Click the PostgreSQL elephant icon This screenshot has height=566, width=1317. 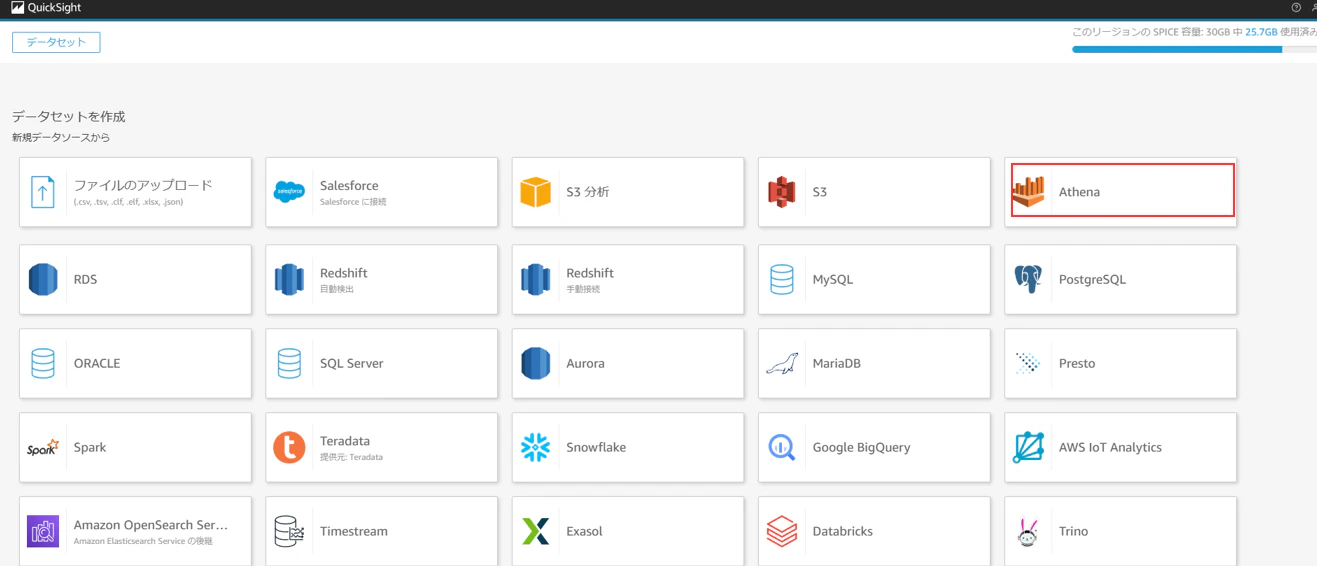tap(1028, 279)
